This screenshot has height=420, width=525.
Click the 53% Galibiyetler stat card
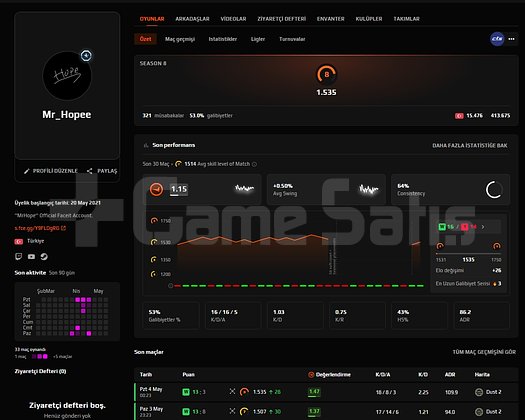point(171,316)
